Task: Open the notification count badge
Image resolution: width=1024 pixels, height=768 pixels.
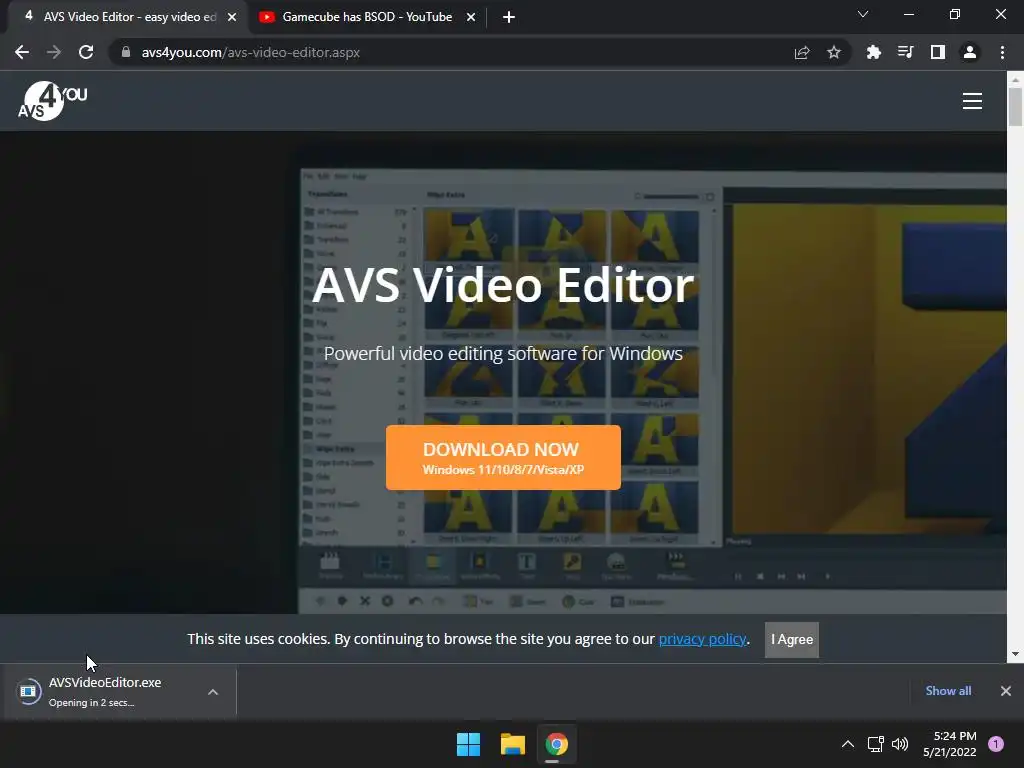Action: 996,744
